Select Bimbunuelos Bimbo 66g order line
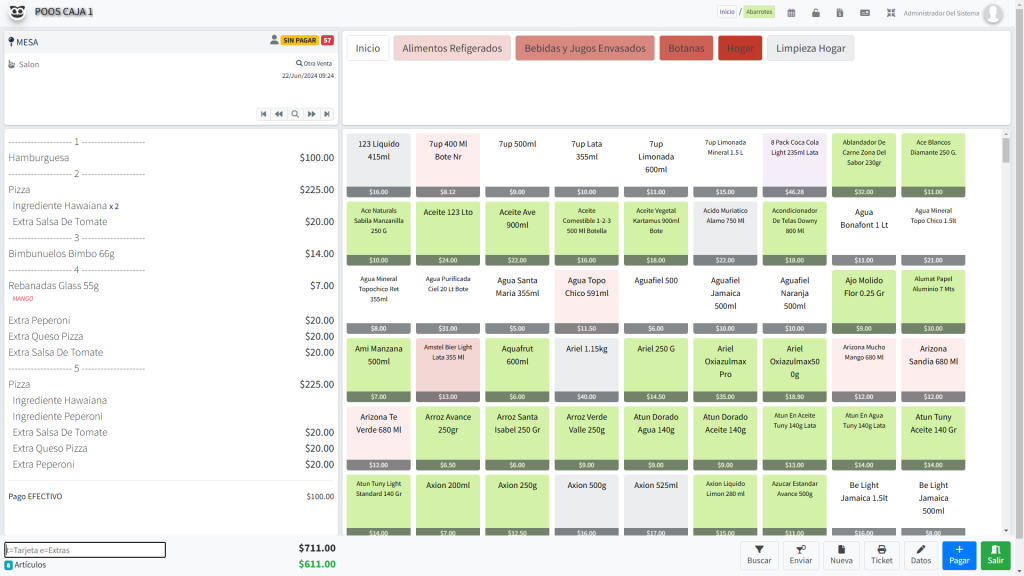Screen dimensions: 1024x576 pyautogui.click(x=171, y=253)
